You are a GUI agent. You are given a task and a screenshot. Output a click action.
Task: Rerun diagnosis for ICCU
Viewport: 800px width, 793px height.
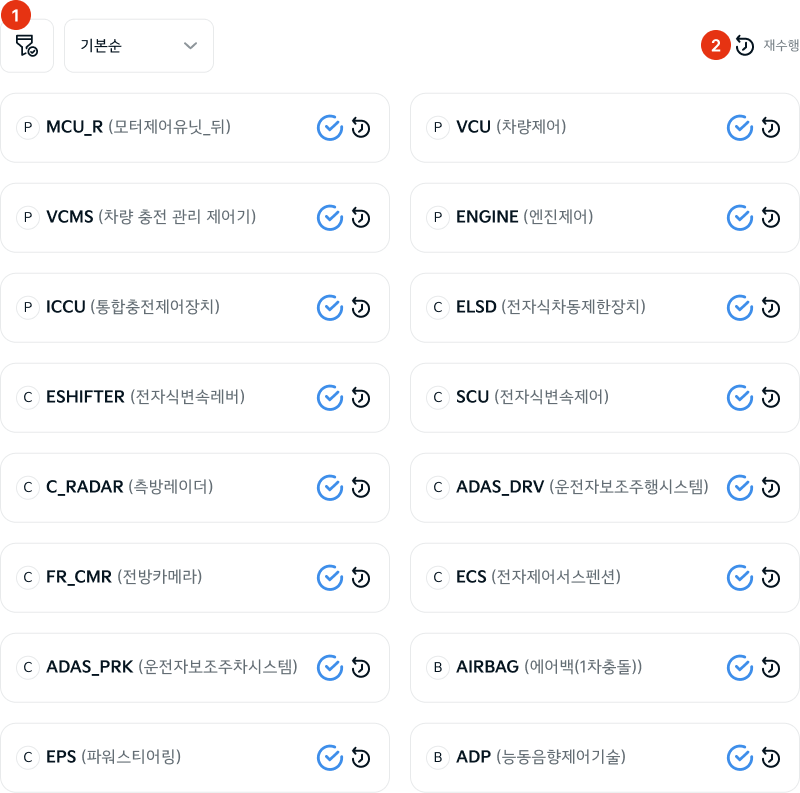(361, 308)
